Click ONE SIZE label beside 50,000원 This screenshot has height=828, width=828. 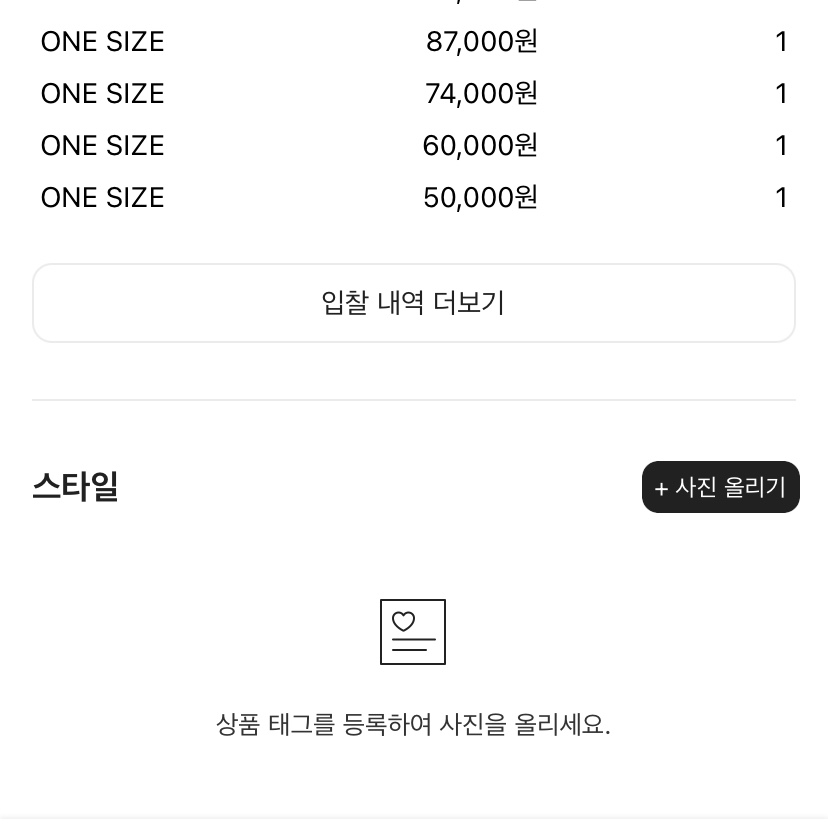click(102, 197)
